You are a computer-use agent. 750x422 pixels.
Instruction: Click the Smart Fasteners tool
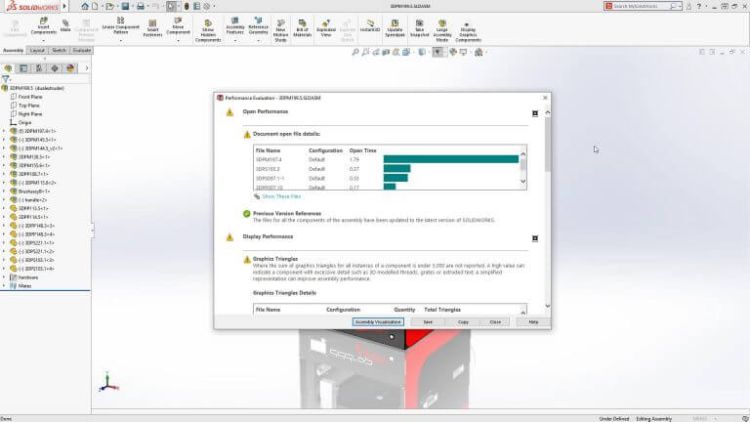click(153, 28)
